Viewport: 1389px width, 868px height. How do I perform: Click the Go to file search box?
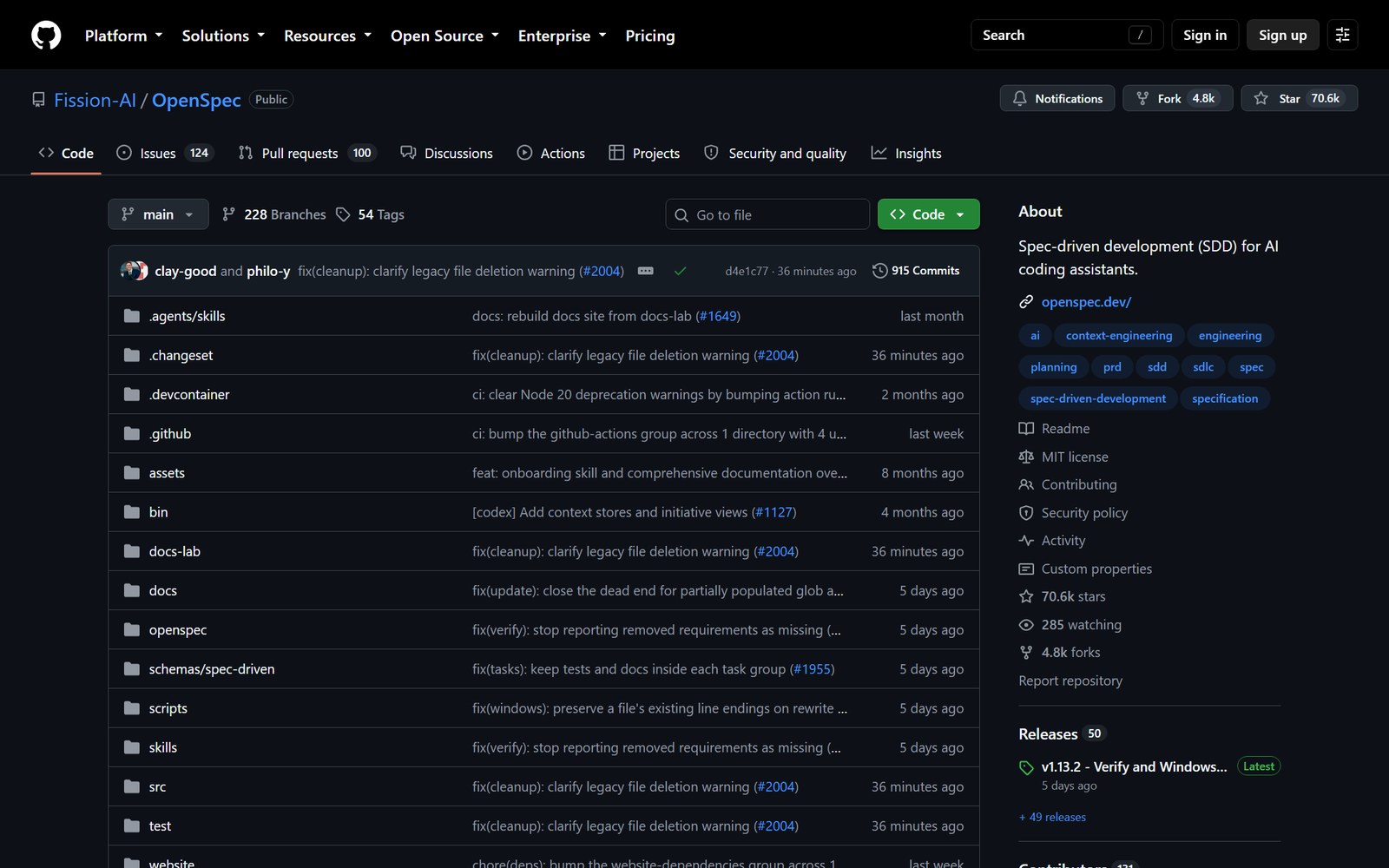coord(767,214)
